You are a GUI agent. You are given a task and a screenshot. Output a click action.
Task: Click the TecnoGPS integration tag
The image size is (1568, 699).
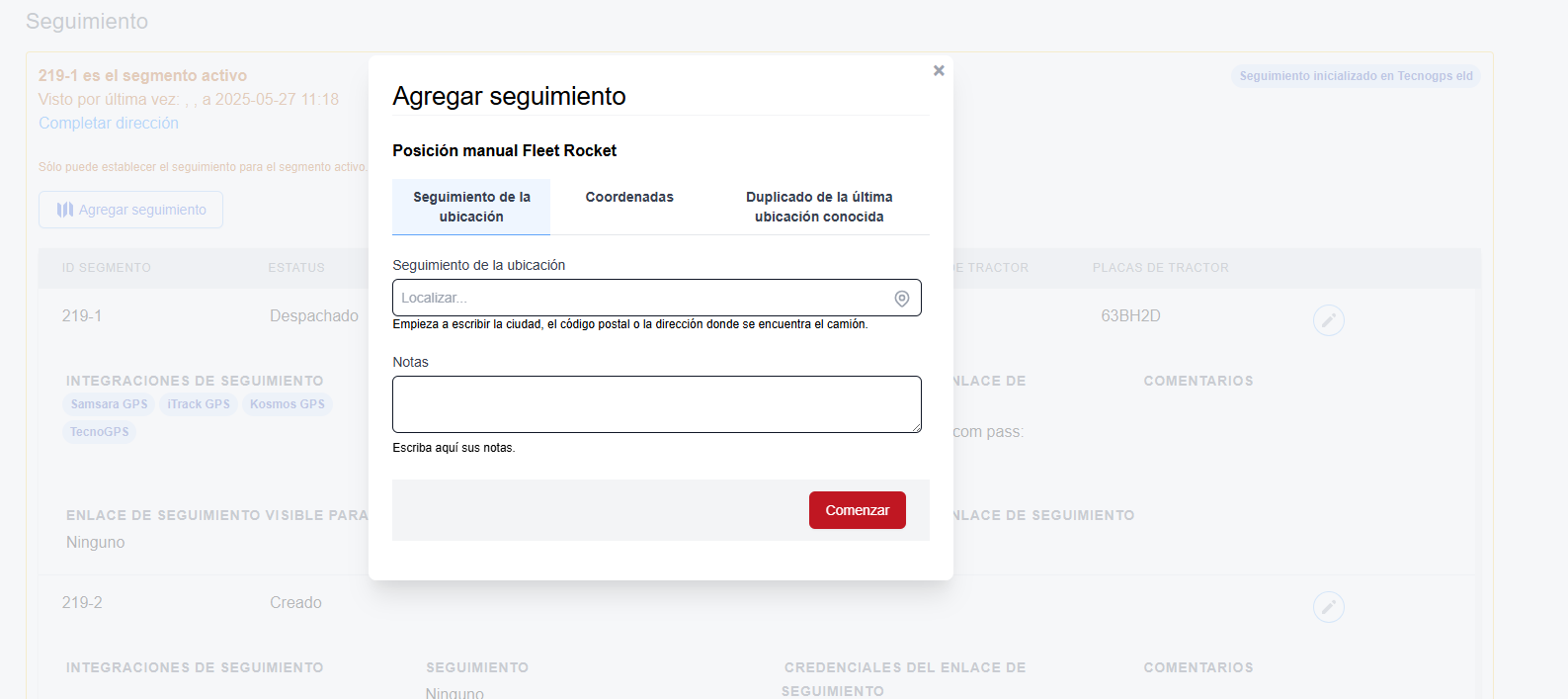[x=100, y=432]
